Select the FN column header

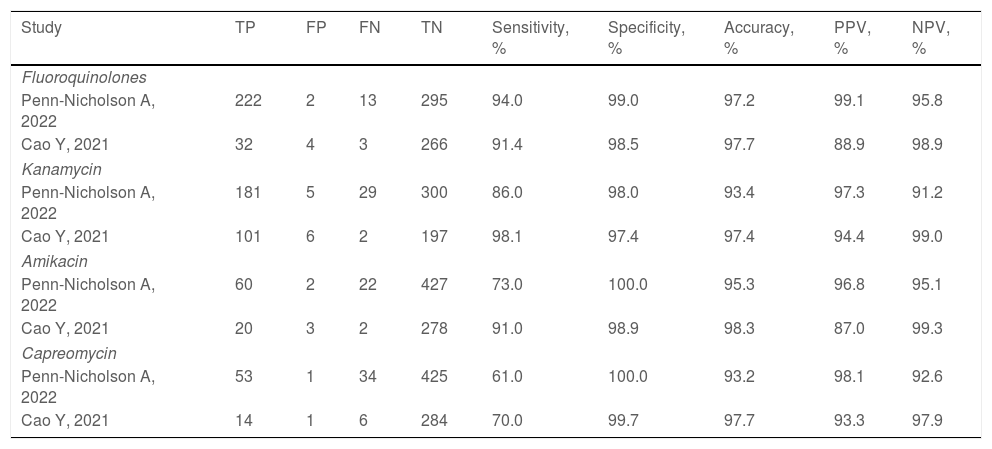(x=369, y=28)
